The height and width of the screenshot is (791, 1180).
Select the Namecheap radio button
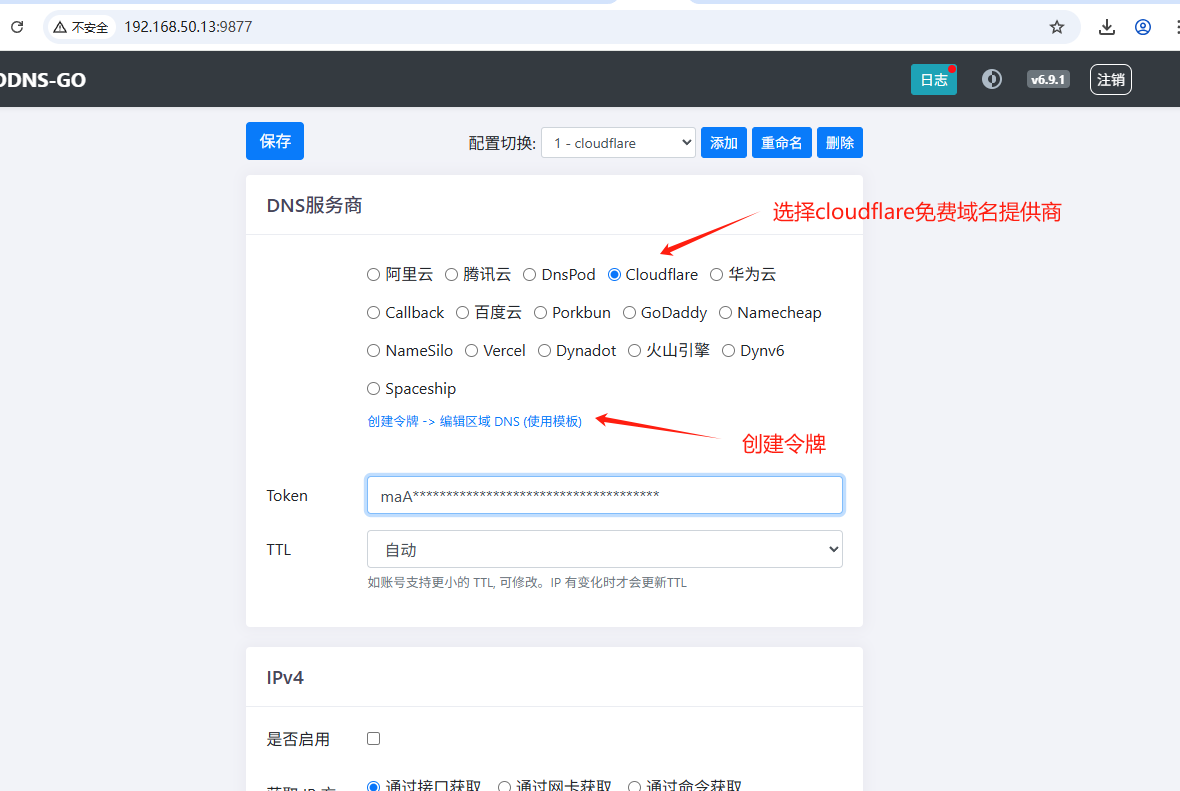(725, 312)
